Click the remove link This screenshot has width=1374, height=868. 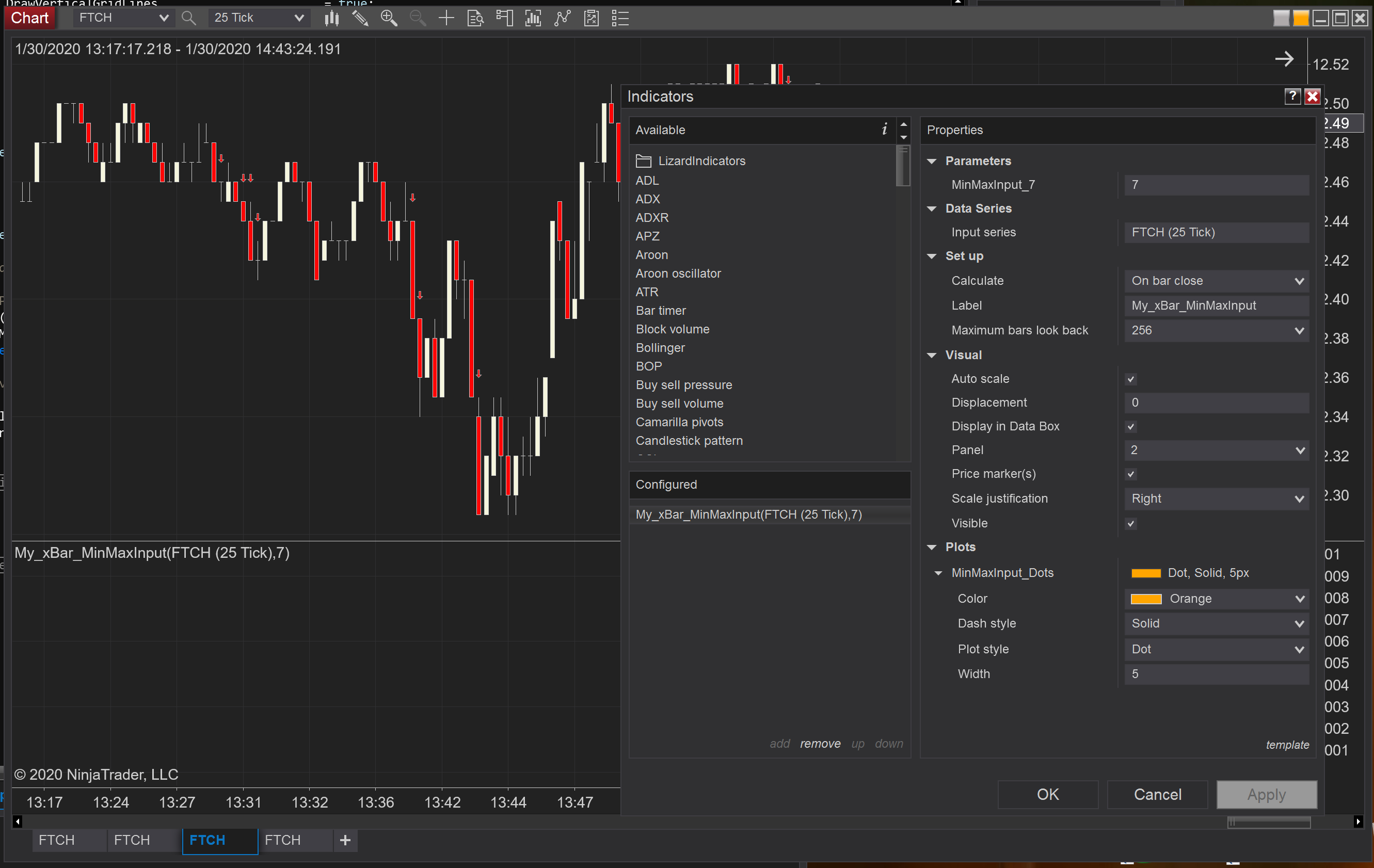pyautogui.click(x=820, y=744)
